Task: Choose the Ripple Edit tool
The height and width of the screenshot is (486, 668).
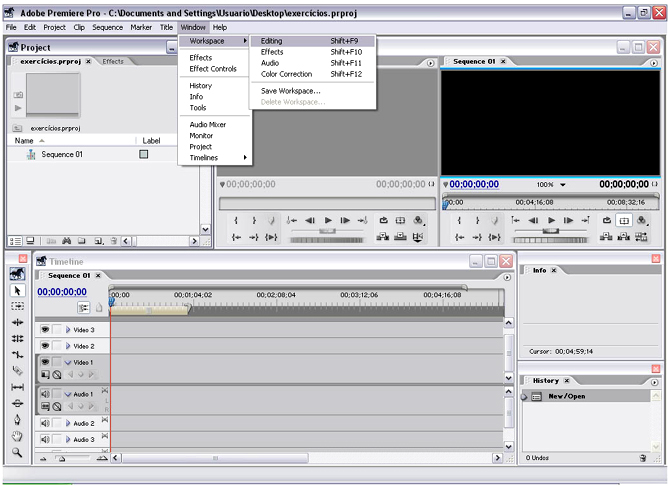Action: click(17, 322)
